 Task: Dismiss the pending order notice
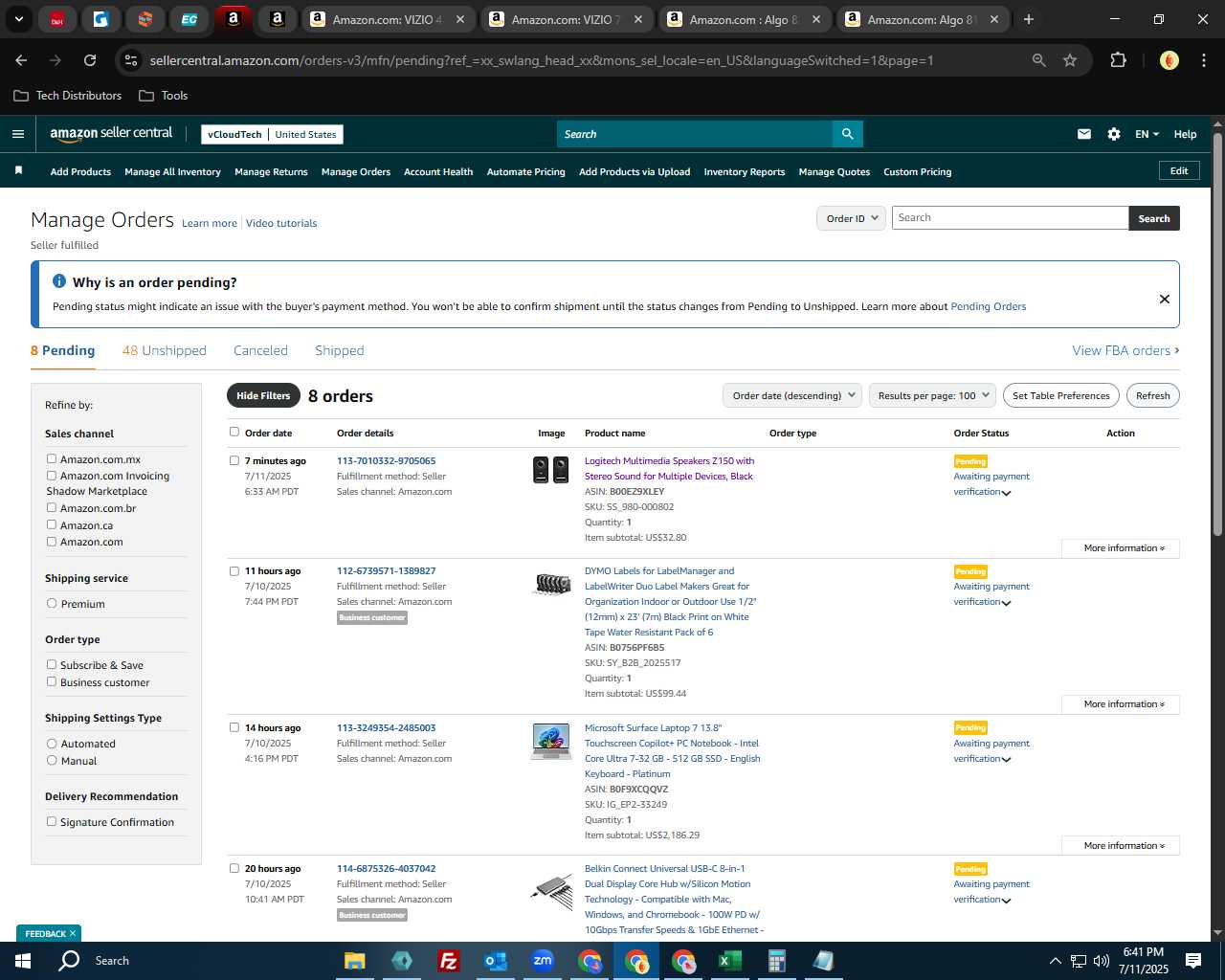(1165, 299)
